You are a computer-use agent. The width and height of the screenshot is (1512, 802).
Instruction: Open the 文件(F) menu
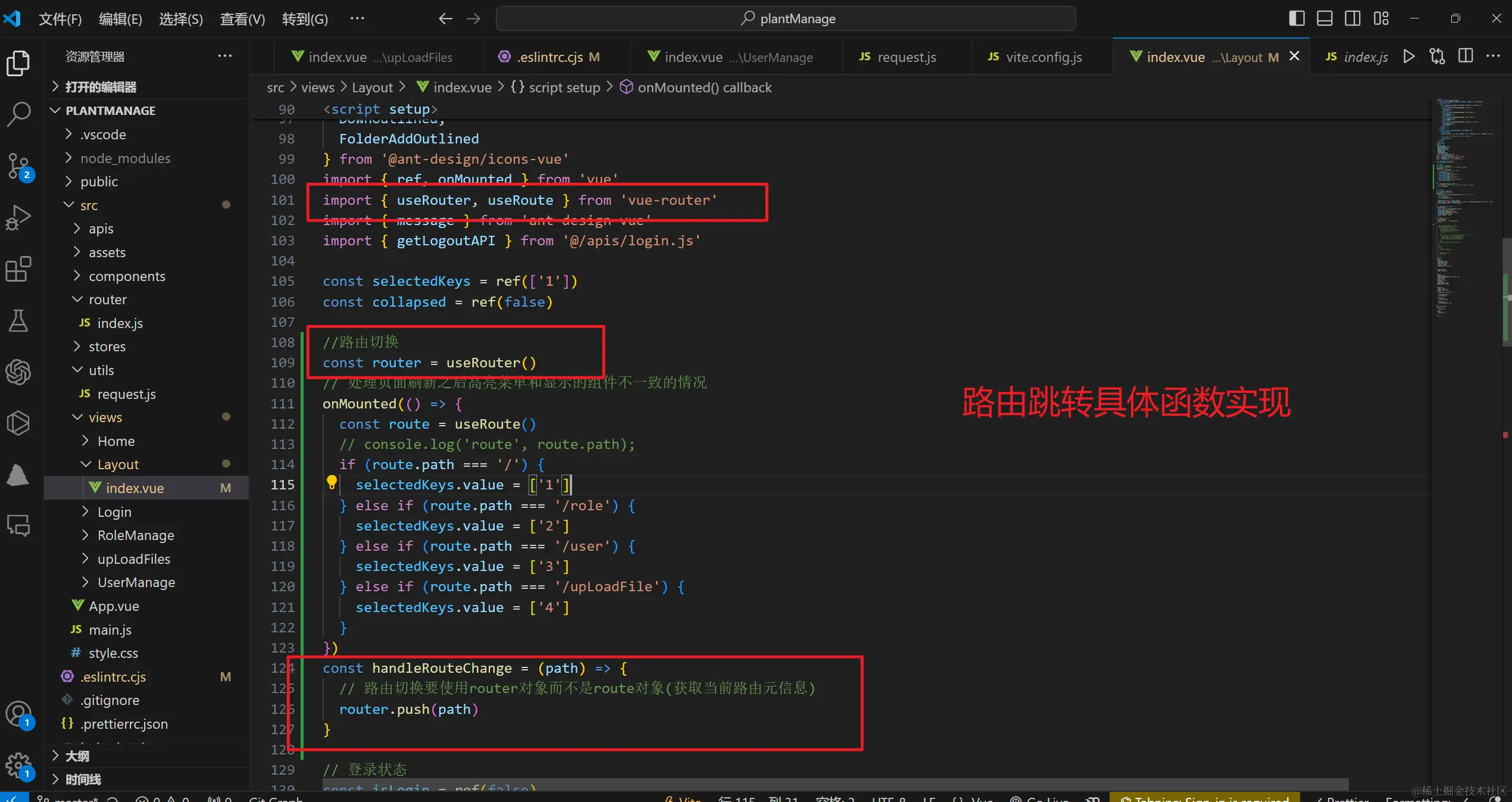pyautogui.click(x=60, y=19)
